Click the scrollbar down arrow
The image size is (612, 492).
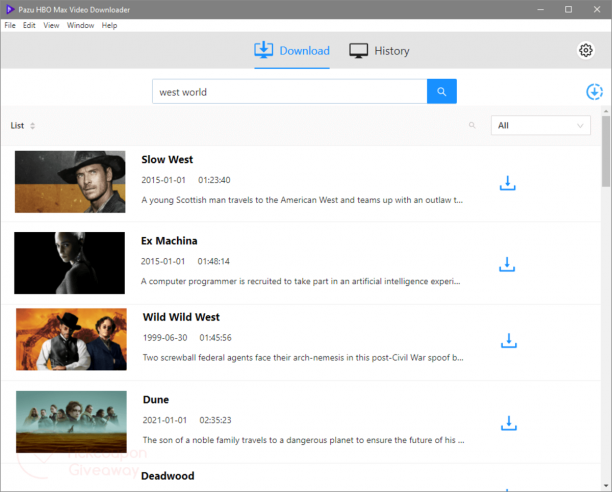click(606, 486)
